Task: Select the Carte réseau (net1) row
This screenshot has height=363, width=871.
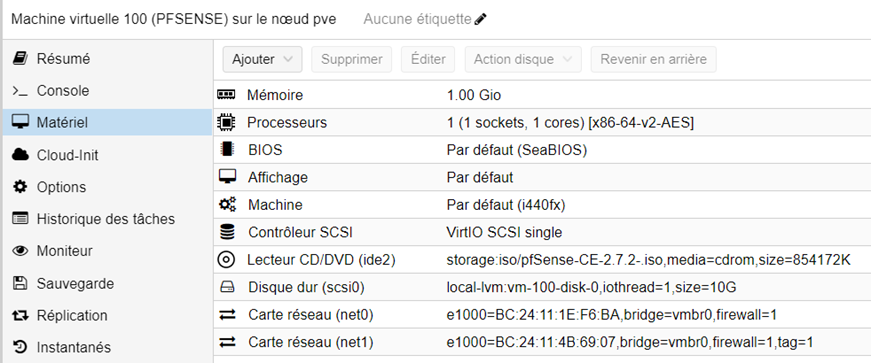Action: [x=542, y=342]
